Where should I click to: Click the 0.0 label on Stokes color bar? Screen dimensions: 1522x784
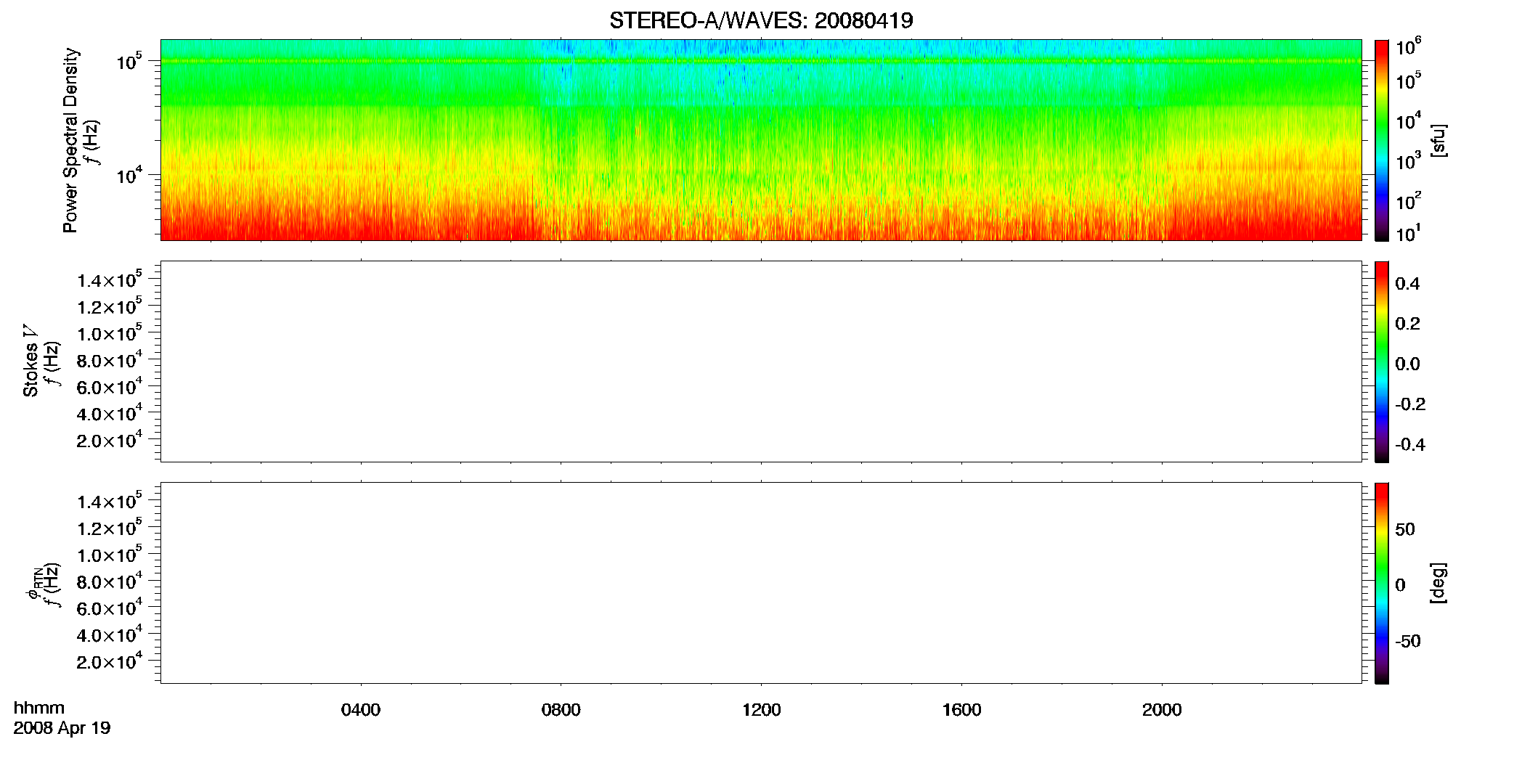(x=1407, y=364)
